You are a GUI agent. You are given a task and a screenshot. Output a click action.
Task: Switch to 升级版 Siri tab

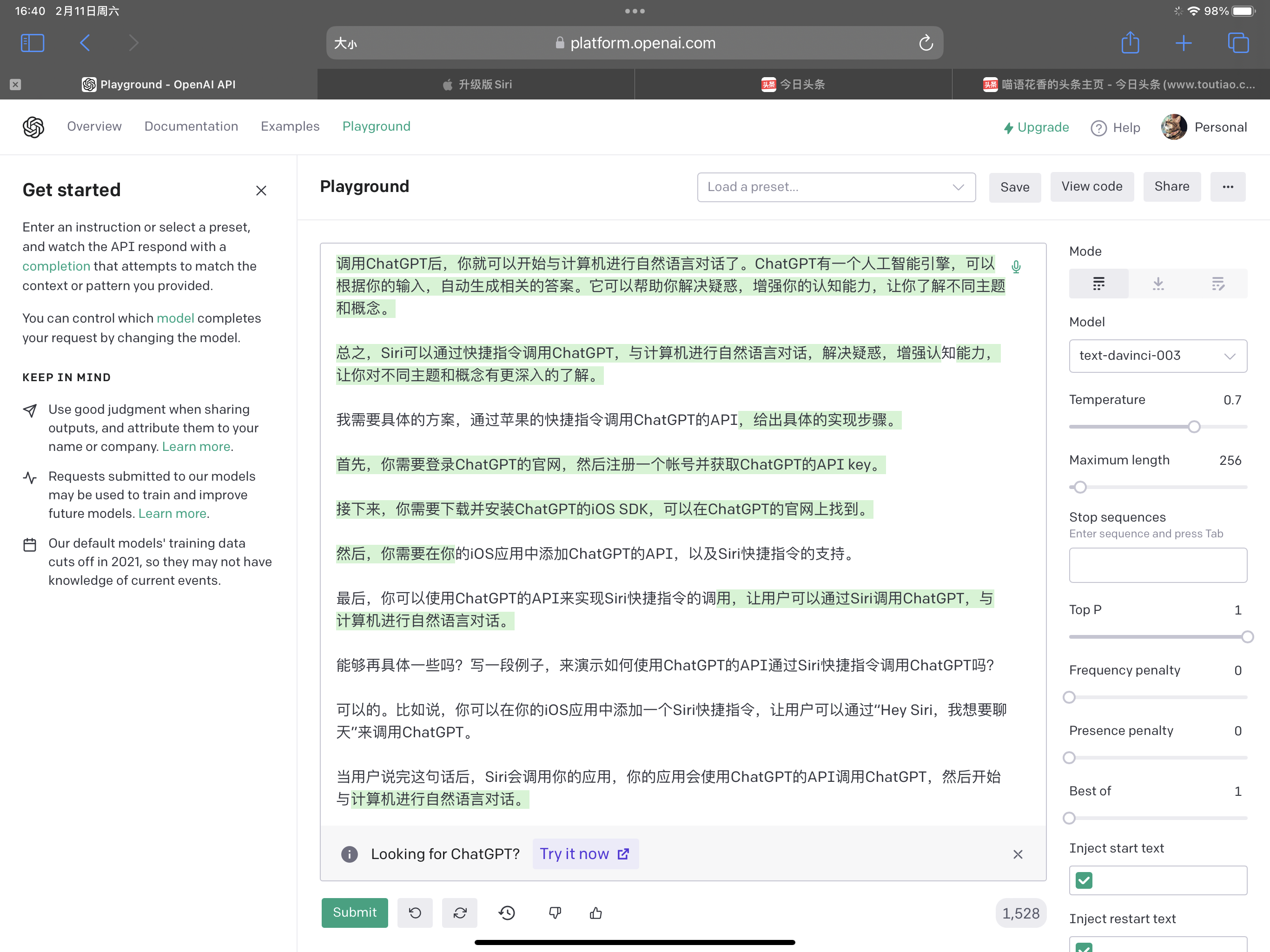(x=476, y=85)
